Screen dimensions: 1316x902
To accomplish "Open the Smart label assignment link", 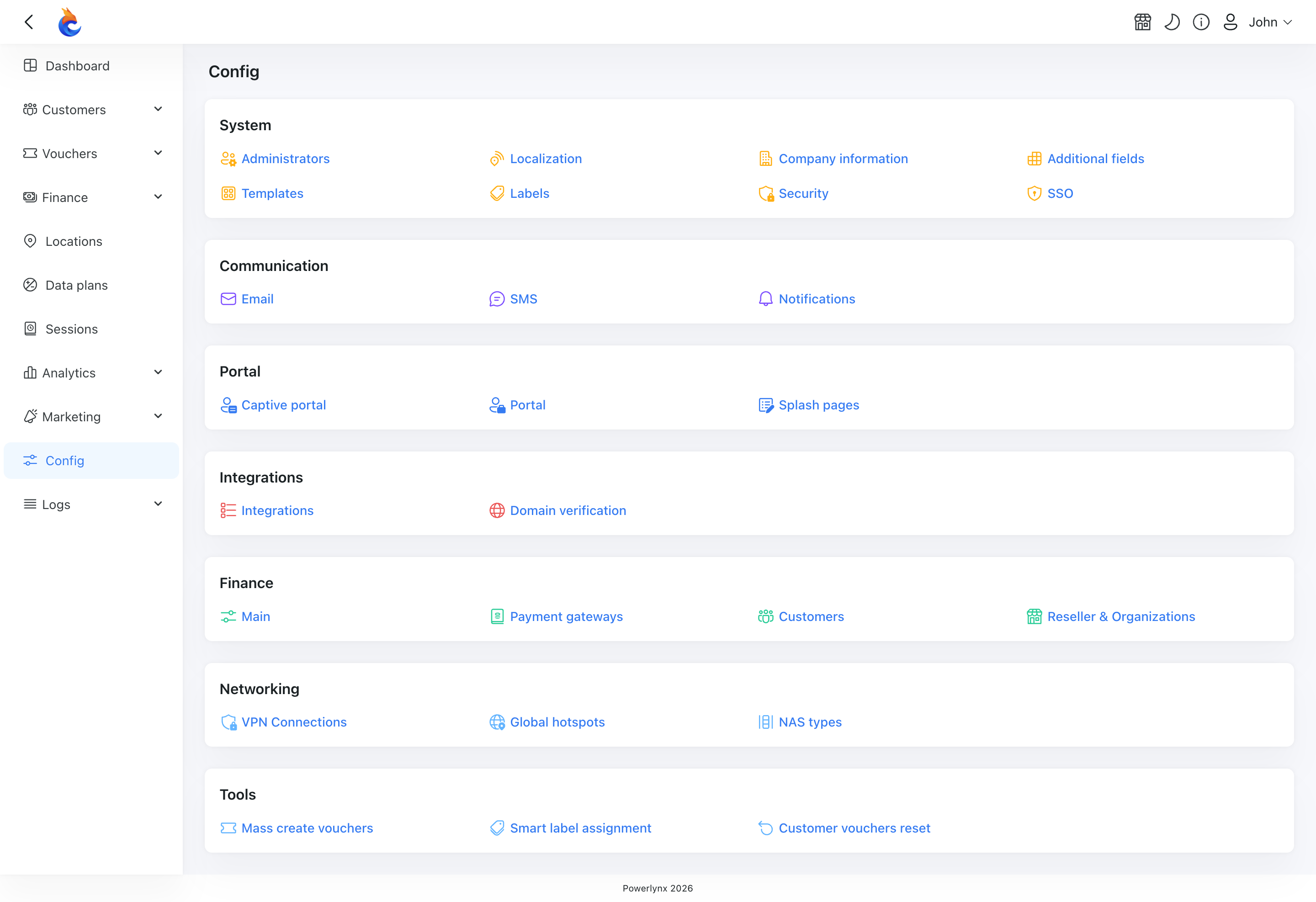I will (x=580, y=828).
